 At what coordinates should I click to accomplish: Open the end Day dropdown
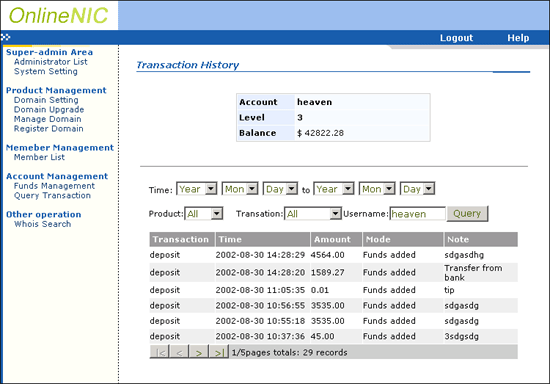coord(417,189)
